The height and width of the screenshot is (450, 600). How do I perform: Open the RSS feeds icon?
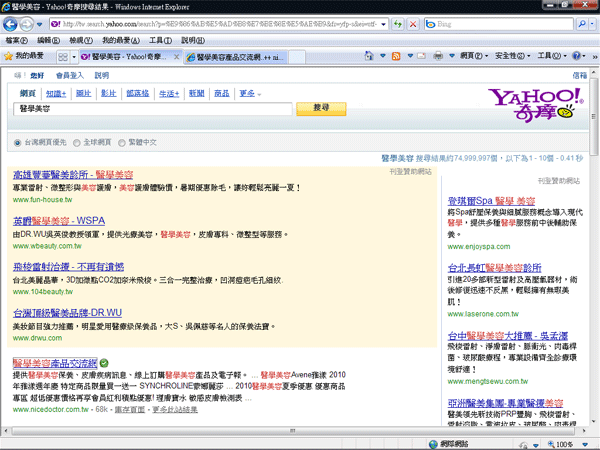(397, 57)
